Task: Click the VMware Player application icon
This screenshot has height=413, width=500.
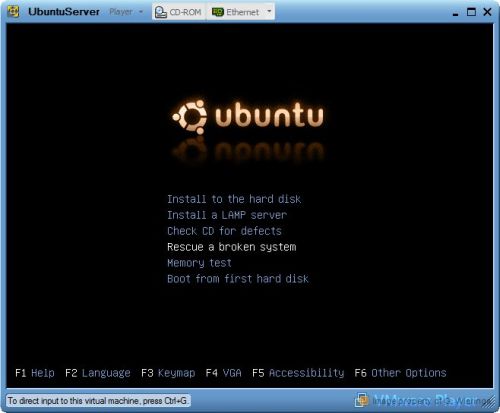Action: click(13, 12)
